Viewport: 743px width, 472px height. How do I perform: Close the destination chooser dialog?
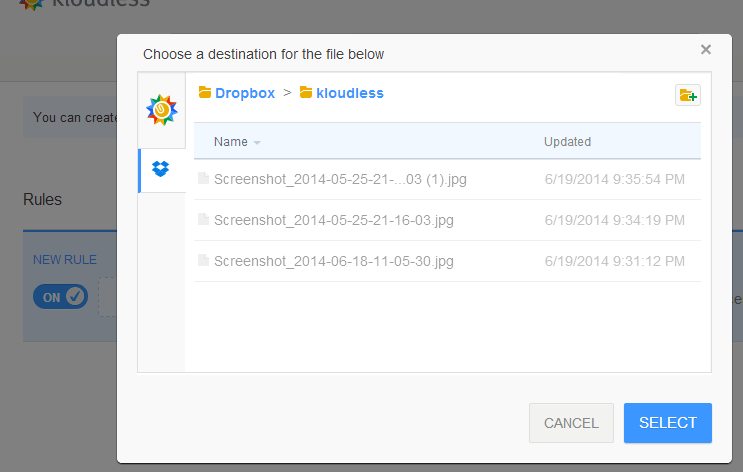[x=706, y=49]
